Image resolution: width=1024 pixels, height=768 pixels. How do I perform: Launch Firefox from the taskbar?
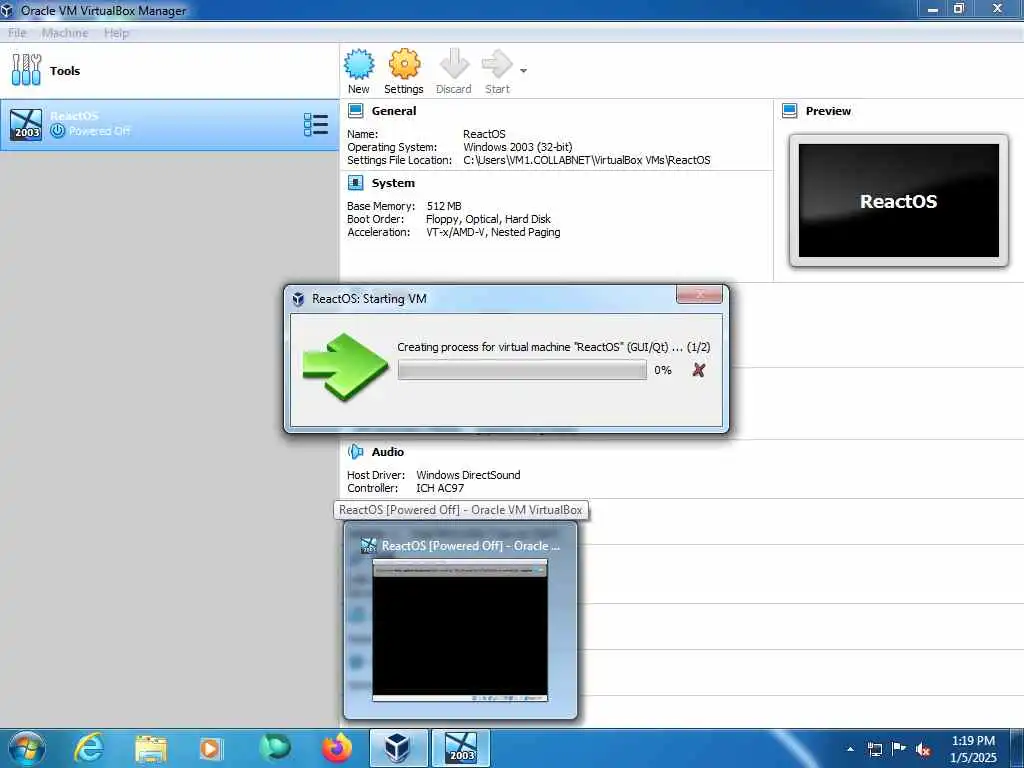pyautogui.click(x=337, y=748)
